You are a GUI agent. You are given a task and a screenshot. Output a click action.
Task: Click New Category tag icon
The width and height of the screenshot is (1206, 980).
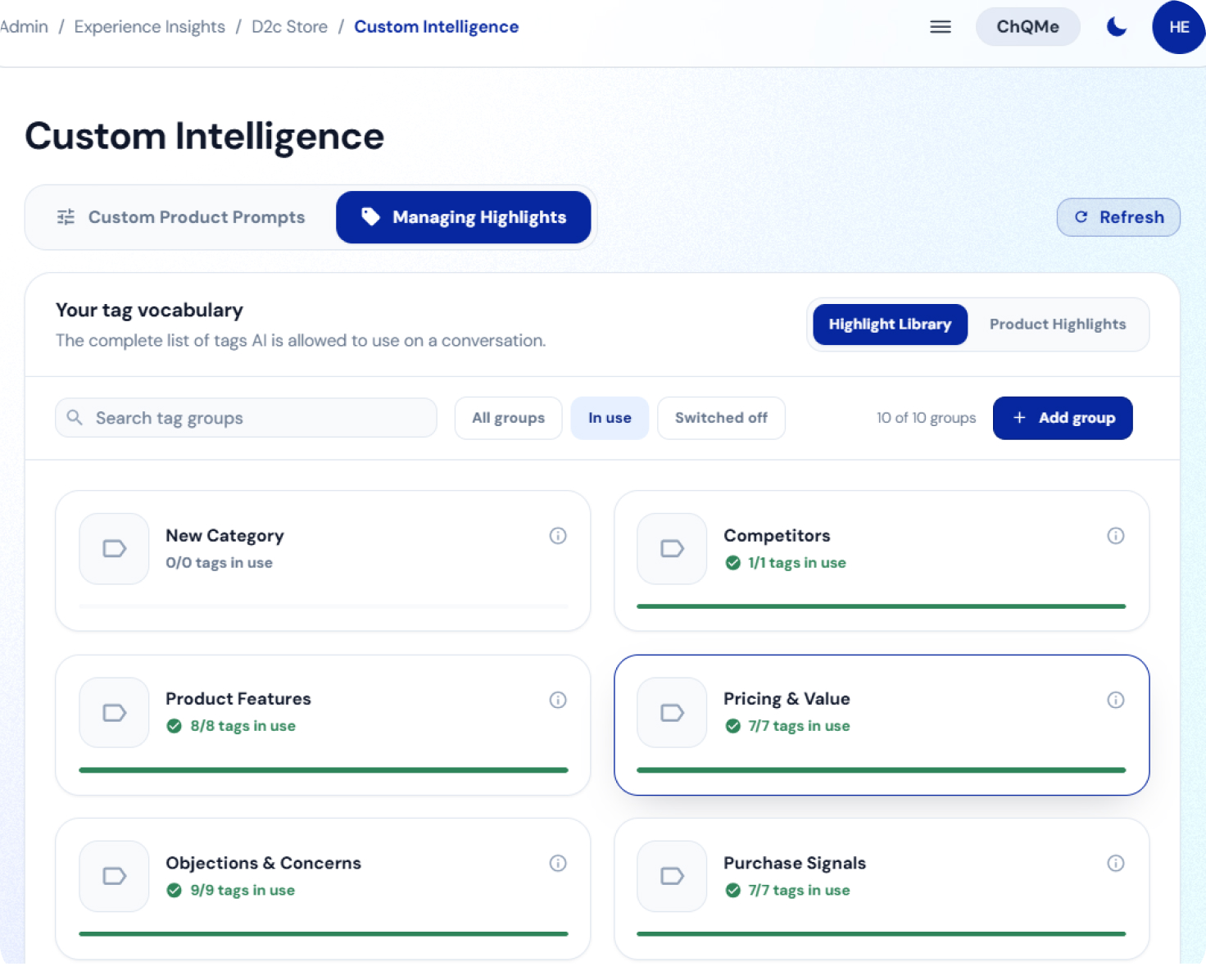[x=114, y=549]
